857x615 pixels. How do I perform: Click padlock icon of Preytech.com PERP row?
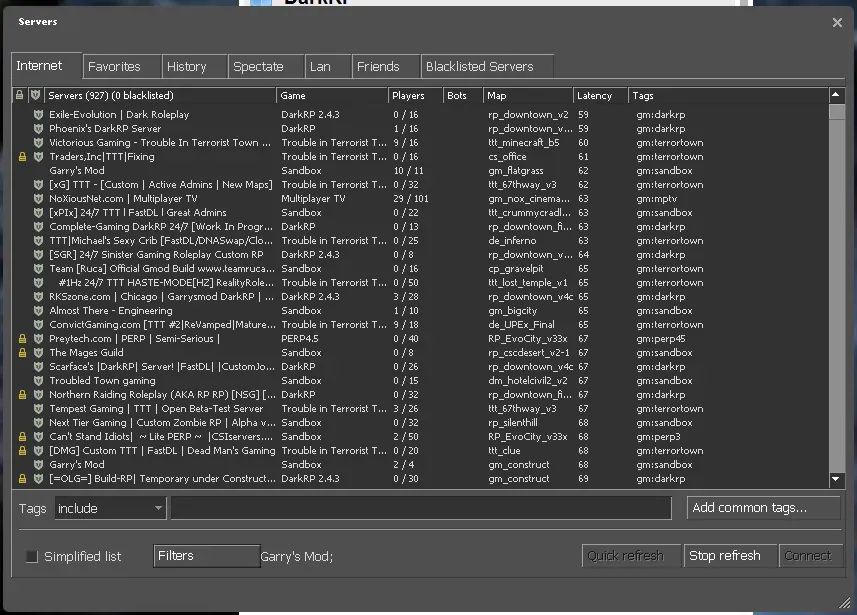[x=22, y=339]
